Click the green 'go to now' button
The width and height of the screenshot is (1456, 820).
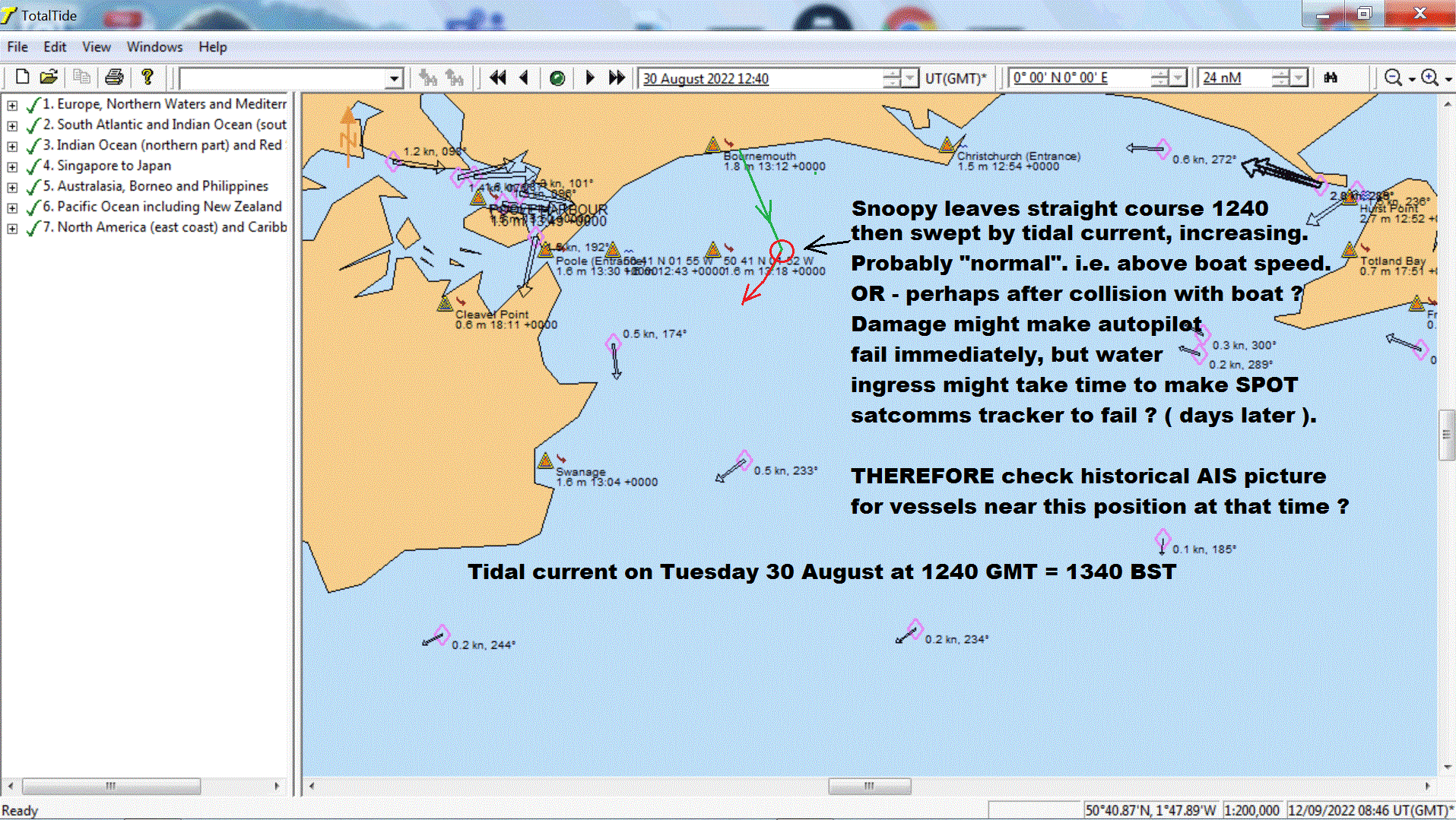pos(557,77)
